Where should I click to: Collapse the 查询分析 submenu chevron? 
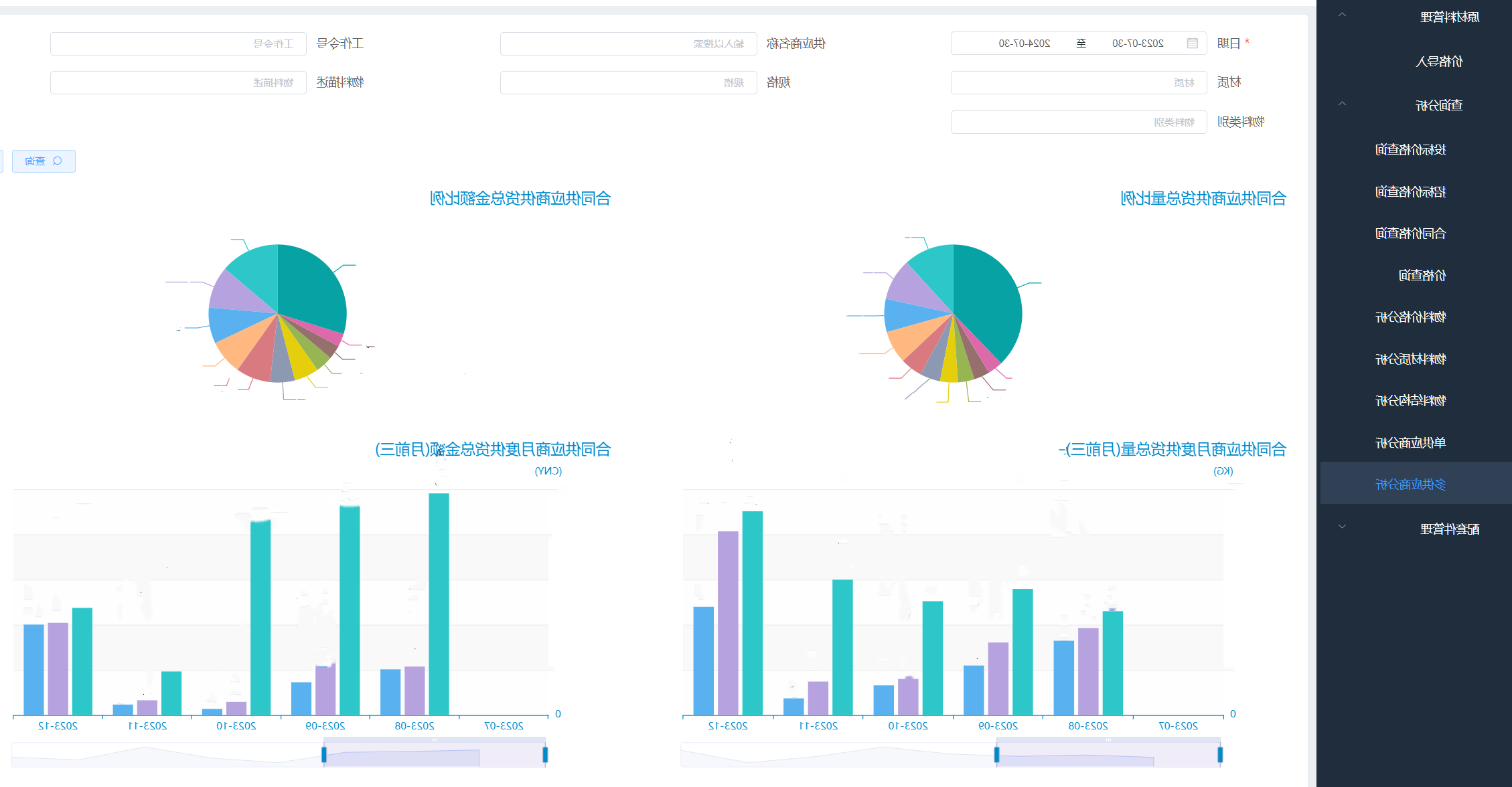click(1342, 104)
